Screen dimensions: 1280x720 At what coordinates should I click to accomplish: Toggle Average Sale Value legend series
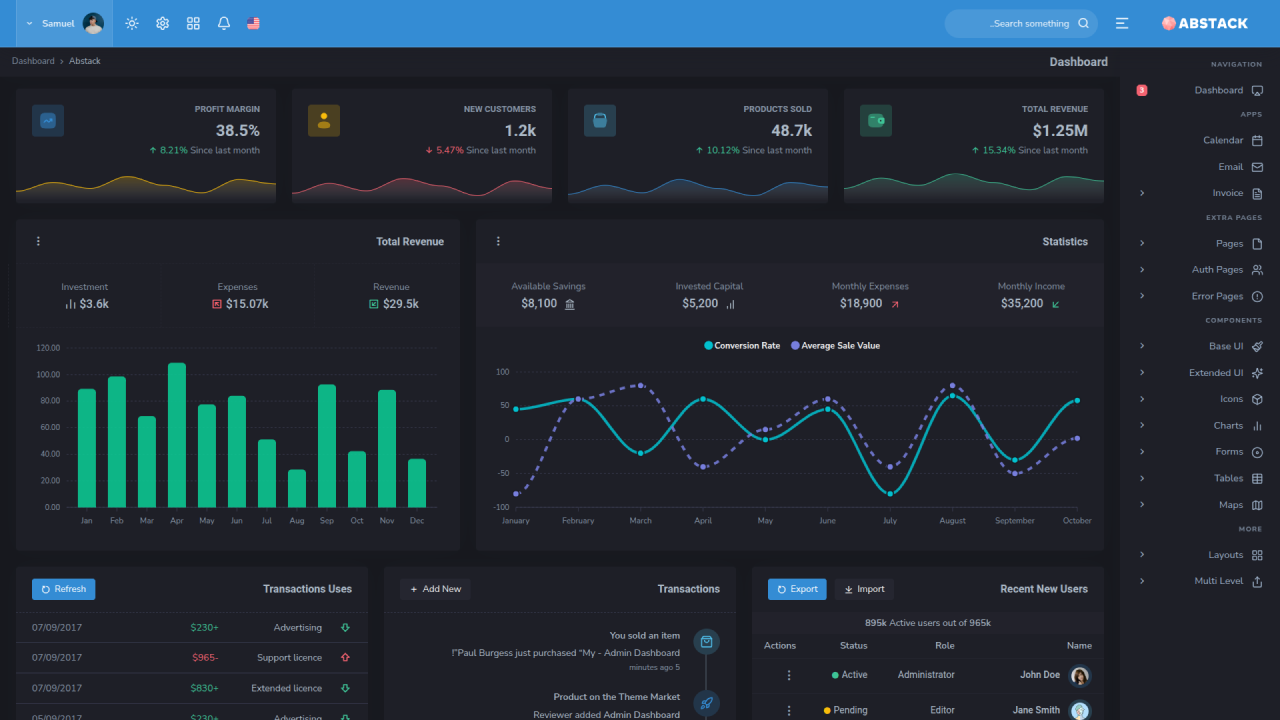(x=836, y=345)
